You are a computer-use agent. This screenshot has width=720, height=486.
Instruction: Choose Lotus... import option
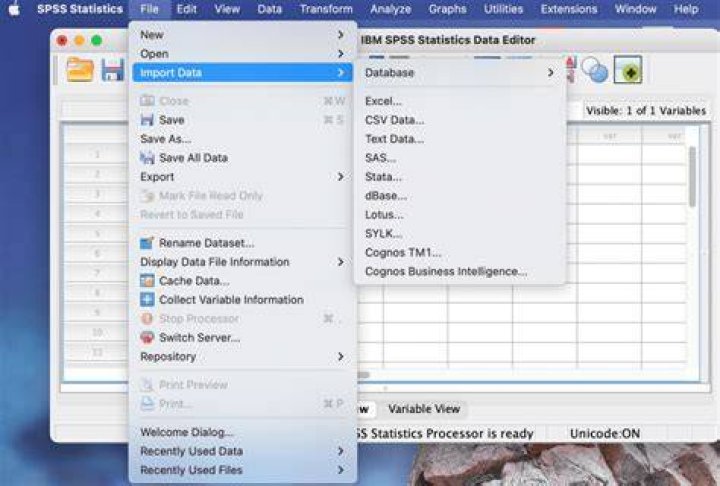point(384,215)
